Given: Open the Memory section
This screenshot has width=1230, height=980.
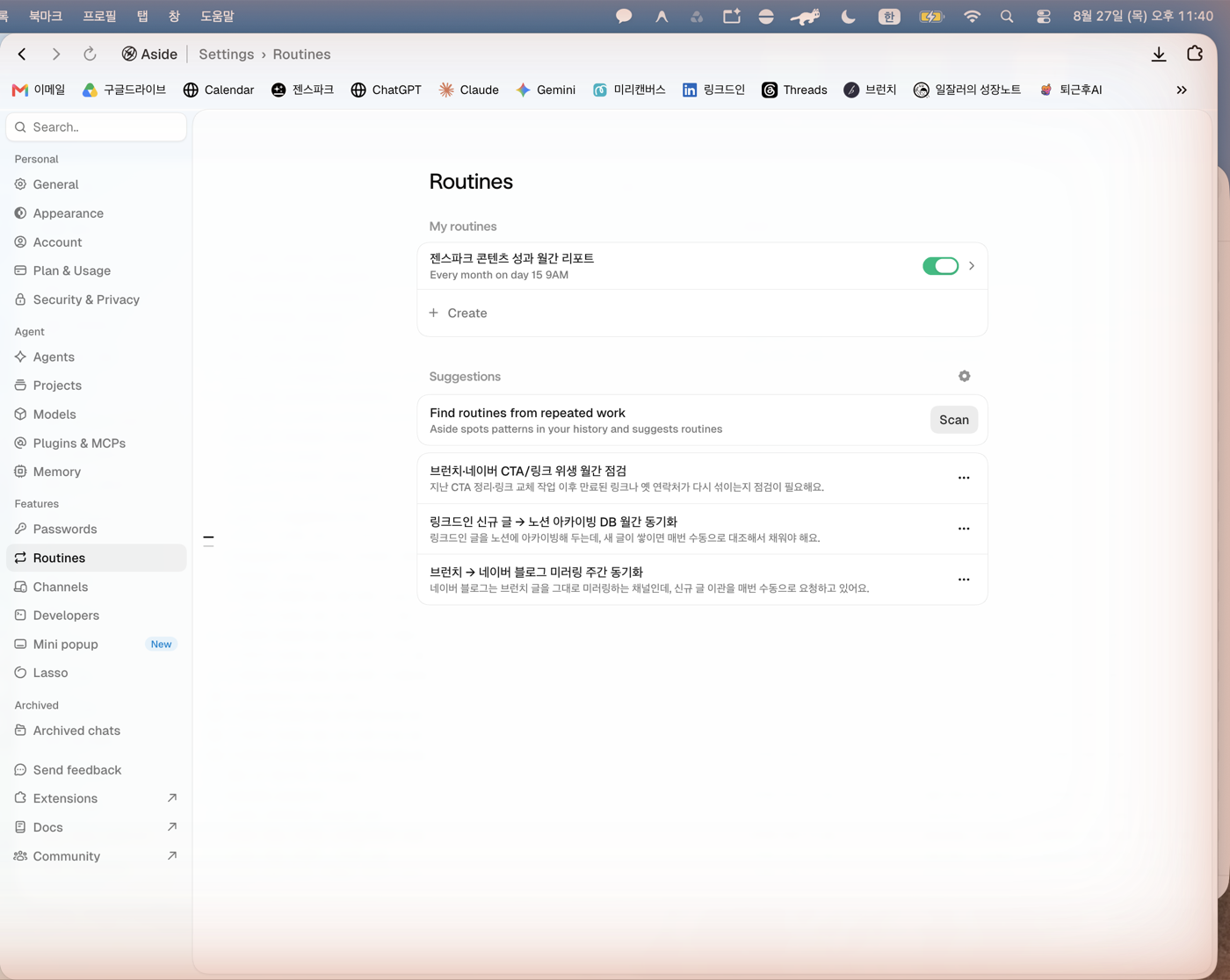Looking at the screenshot, I should click(x=97, y=472).
